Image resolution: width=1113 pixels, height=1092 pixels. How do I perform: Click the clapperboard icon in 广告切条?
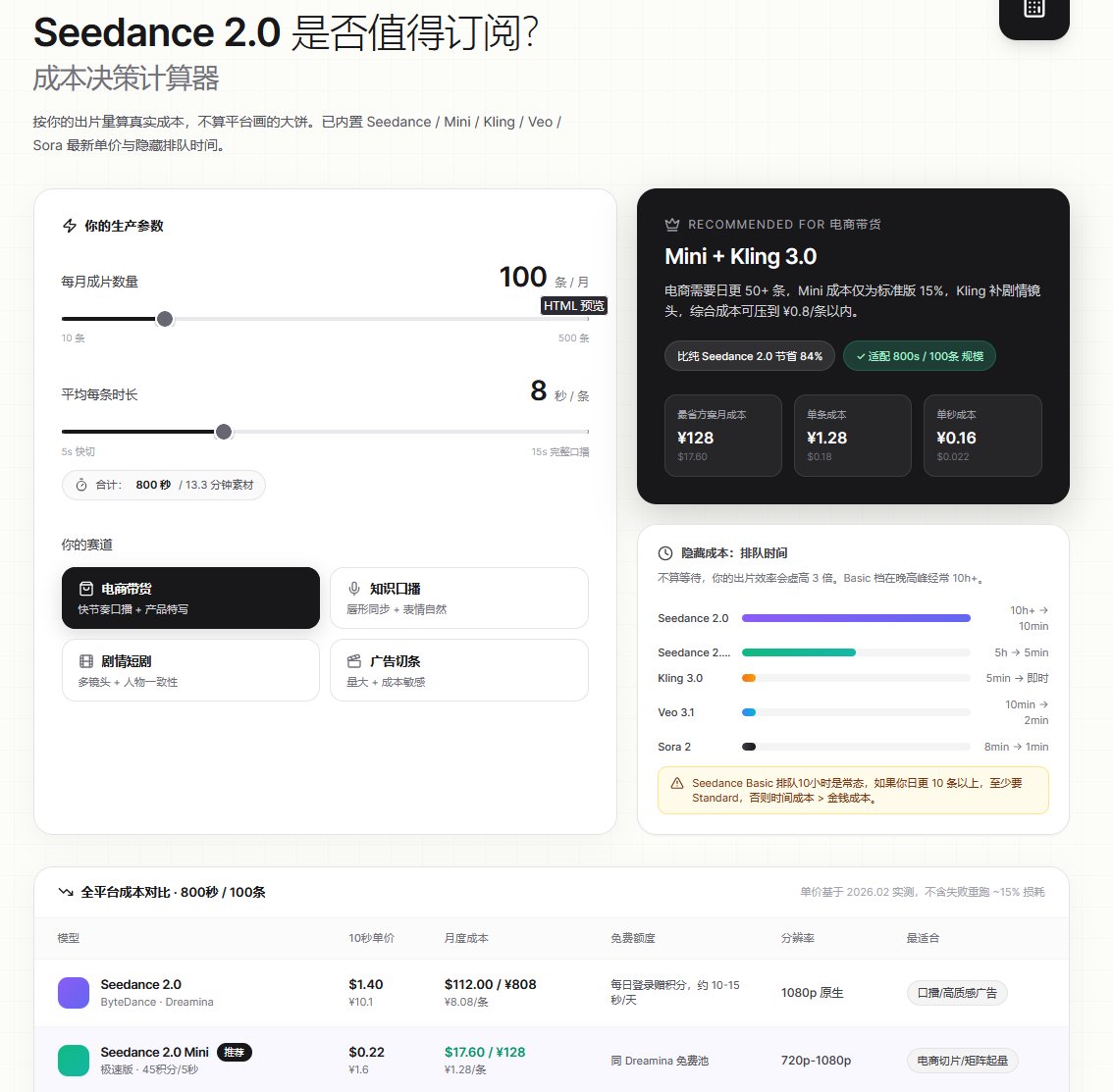point(354,661)
